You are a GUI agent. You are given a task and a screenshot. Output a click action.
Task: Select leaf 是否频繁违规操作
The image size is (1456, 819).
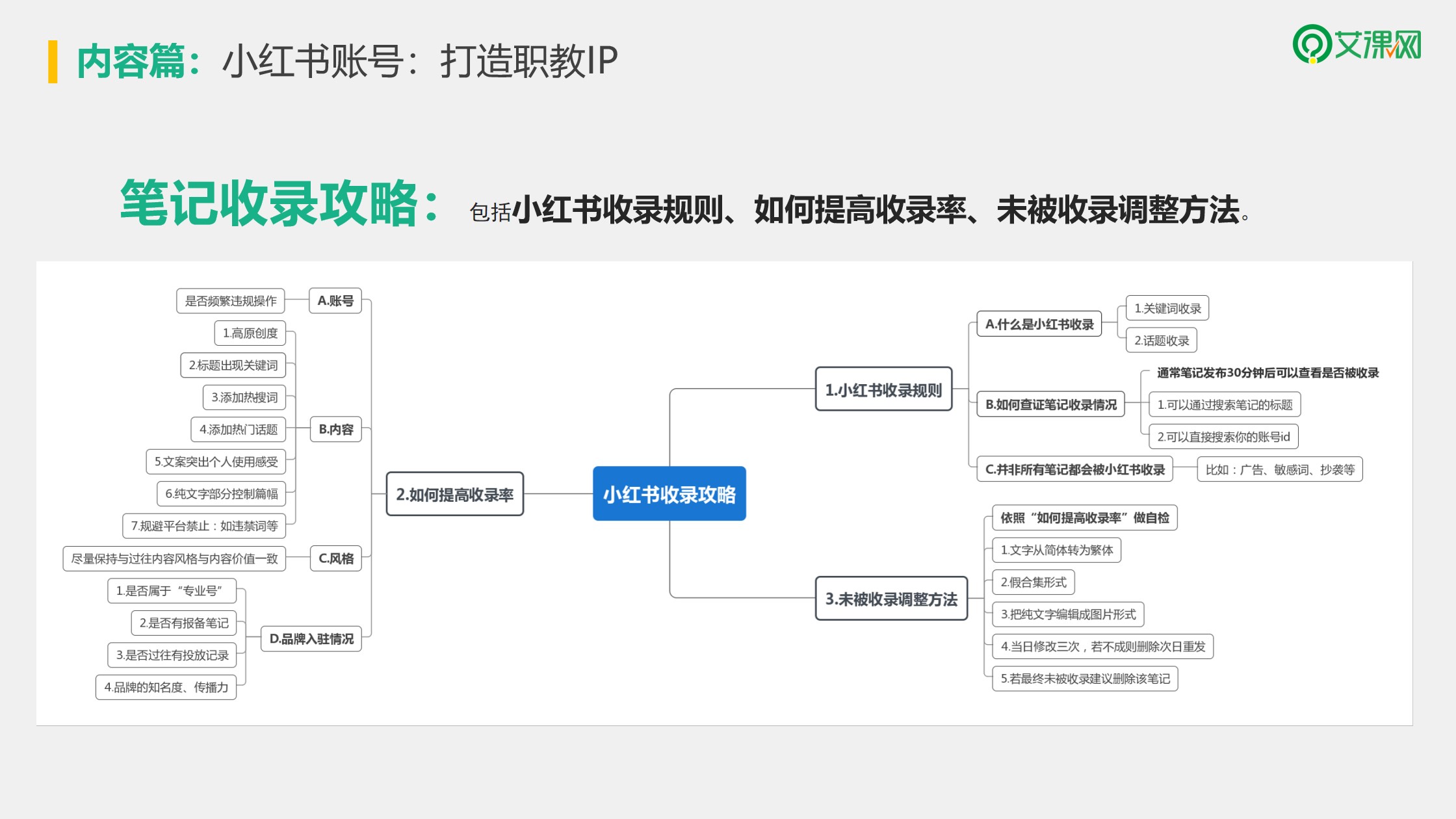[231, 301]
